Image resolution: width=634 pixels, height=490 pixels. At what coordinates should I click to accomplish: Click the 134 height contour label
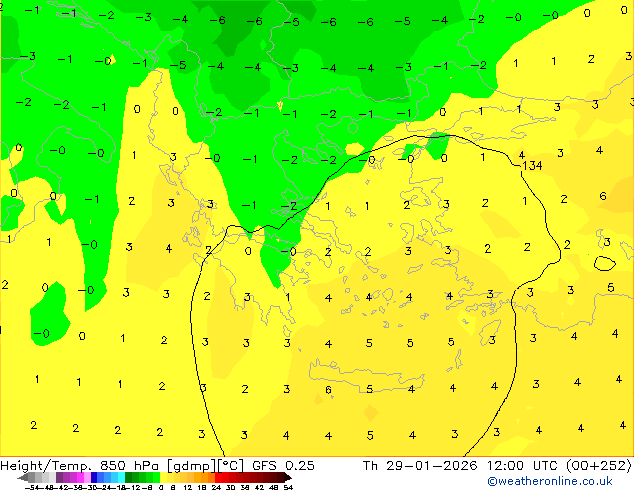click(533, 165)
